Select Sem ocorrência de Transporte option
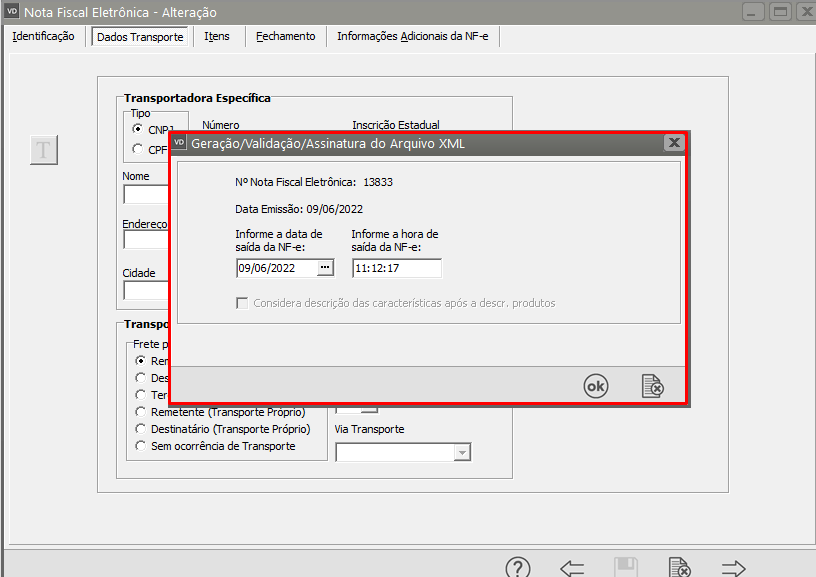Image resolution: width=816 pixels, height=577 pixels. point(140,446)
